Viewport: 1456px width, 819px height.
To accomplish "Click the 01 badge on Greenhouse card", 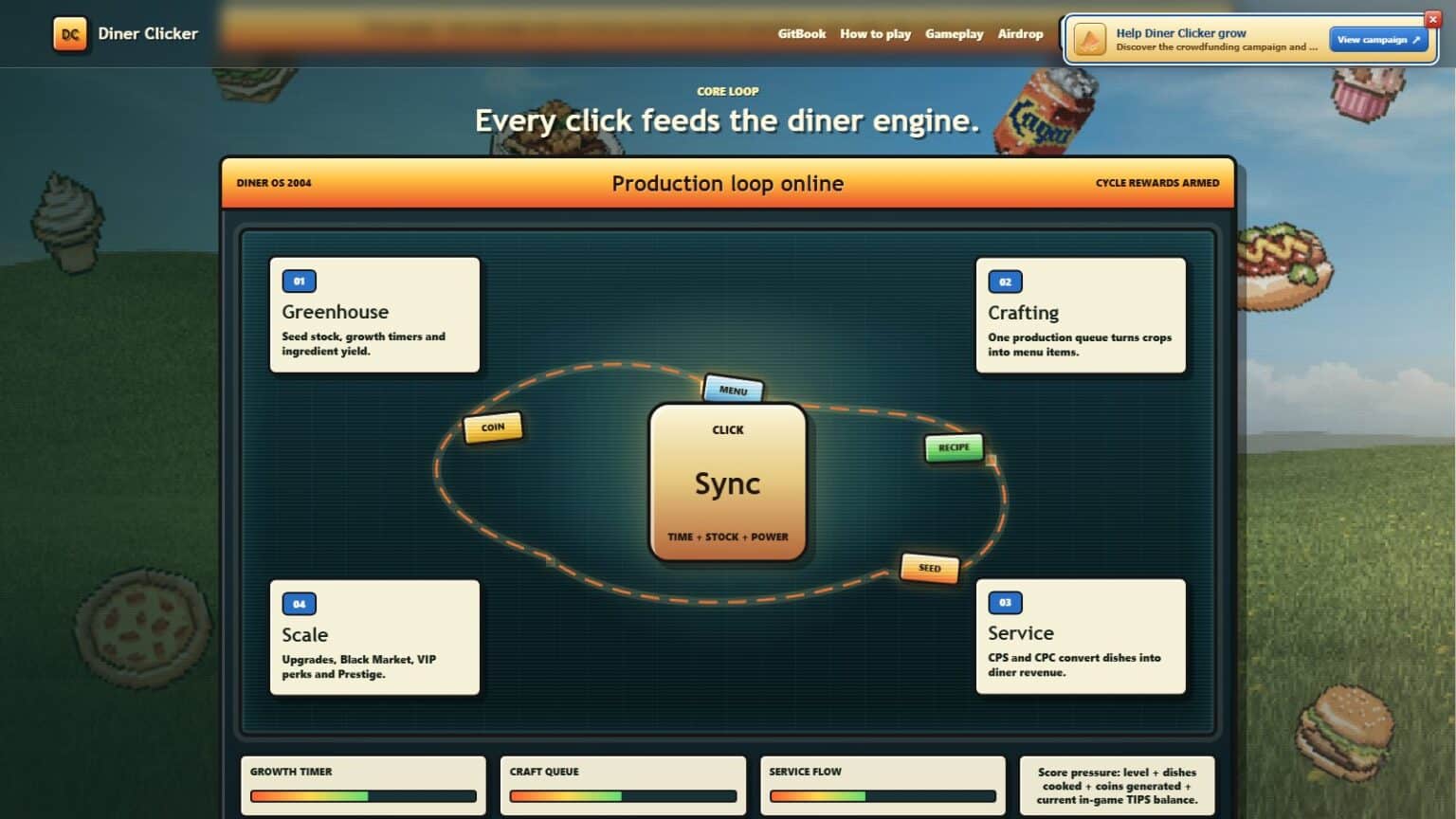I will [x=300, y=282].
